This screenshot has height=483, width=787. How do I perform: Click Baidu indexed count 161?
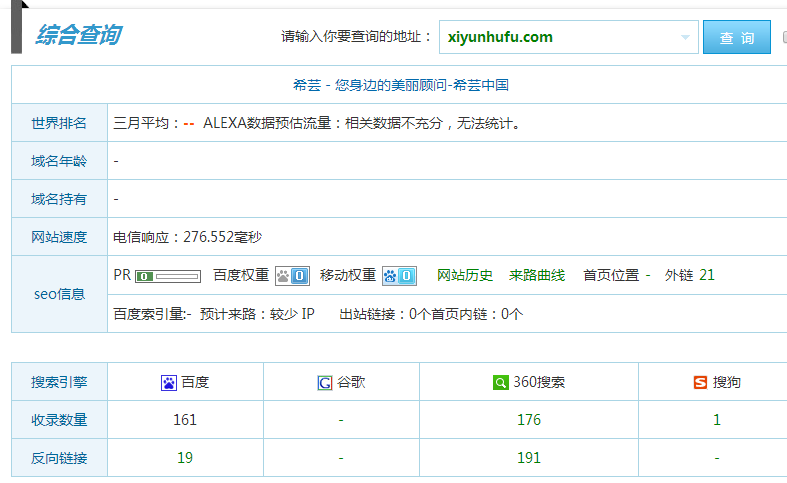tap(185, 420)
